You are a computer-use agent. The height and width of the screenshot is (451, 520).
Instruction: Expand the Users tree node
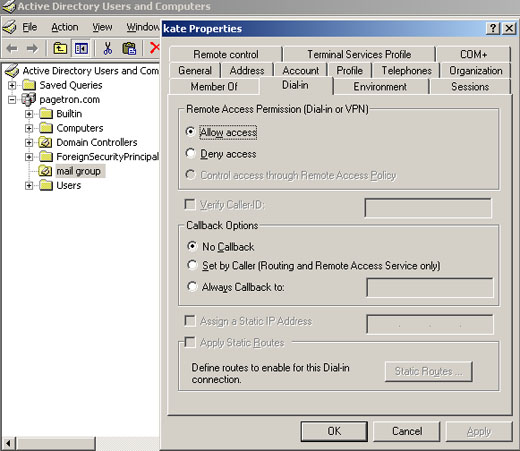coord(29,186)
